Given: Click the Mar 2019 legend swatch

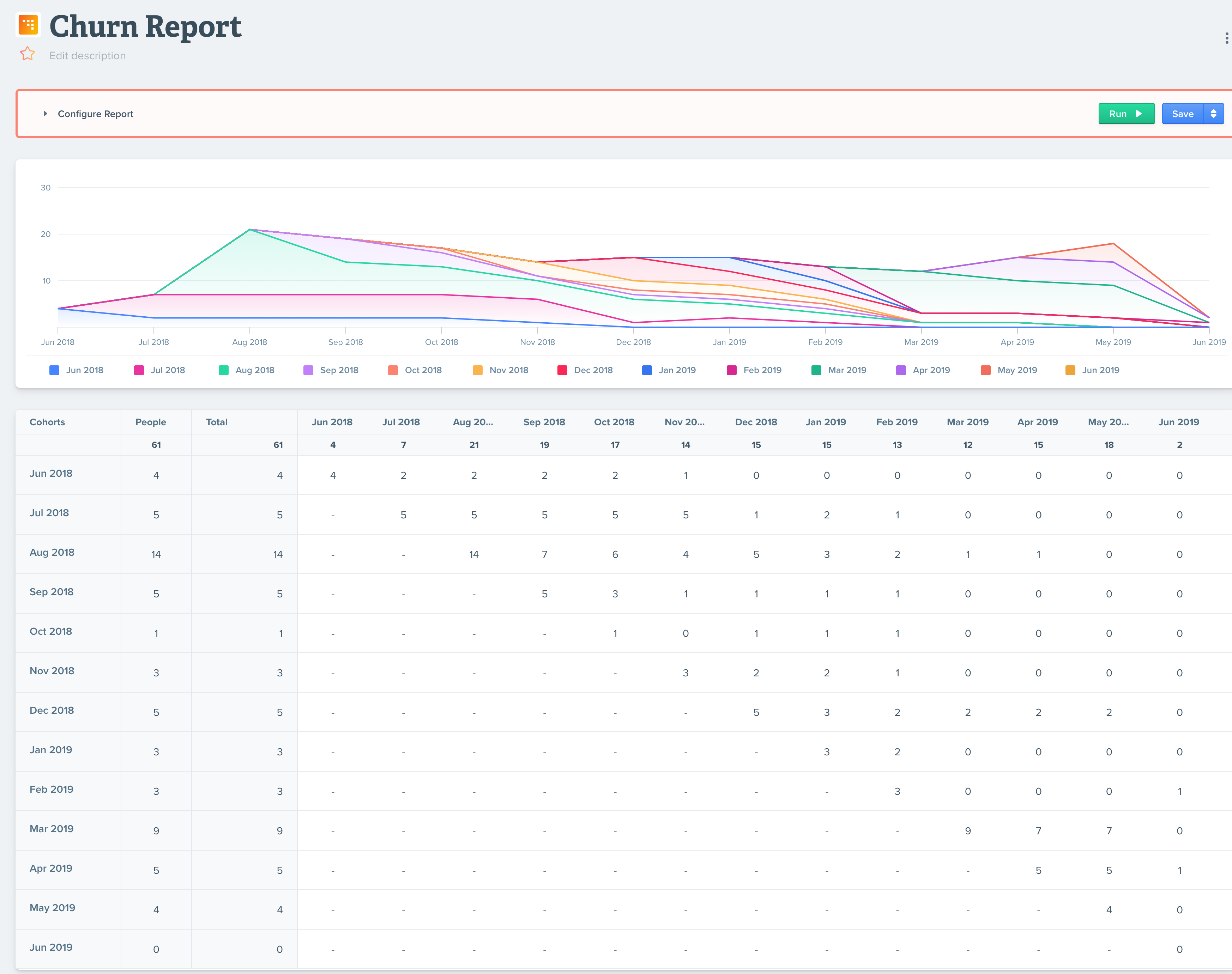Looking at the screenshot, I should click(816, 371).
